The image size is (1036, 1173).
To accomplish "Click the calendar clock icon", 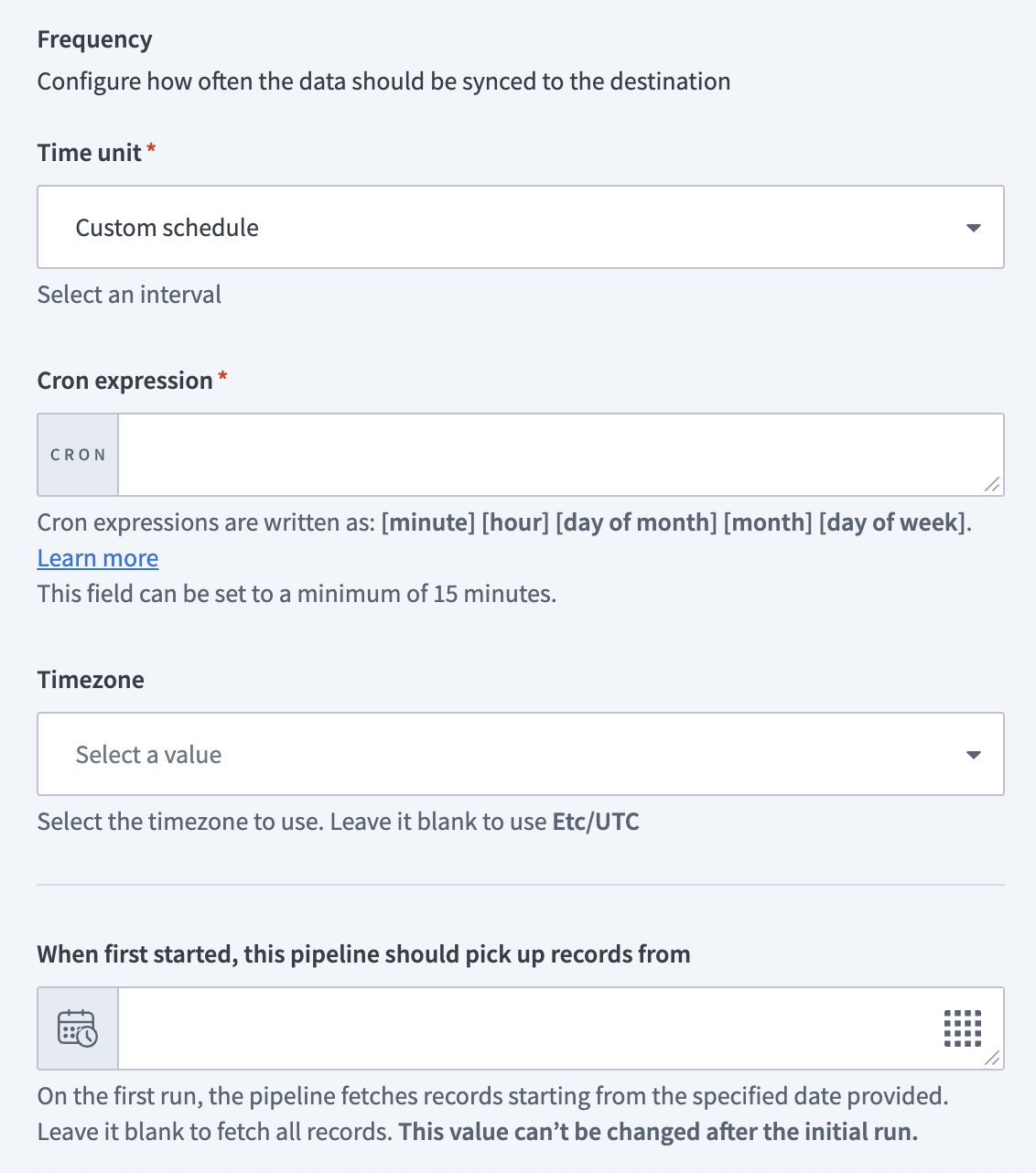I will 78,1028.
